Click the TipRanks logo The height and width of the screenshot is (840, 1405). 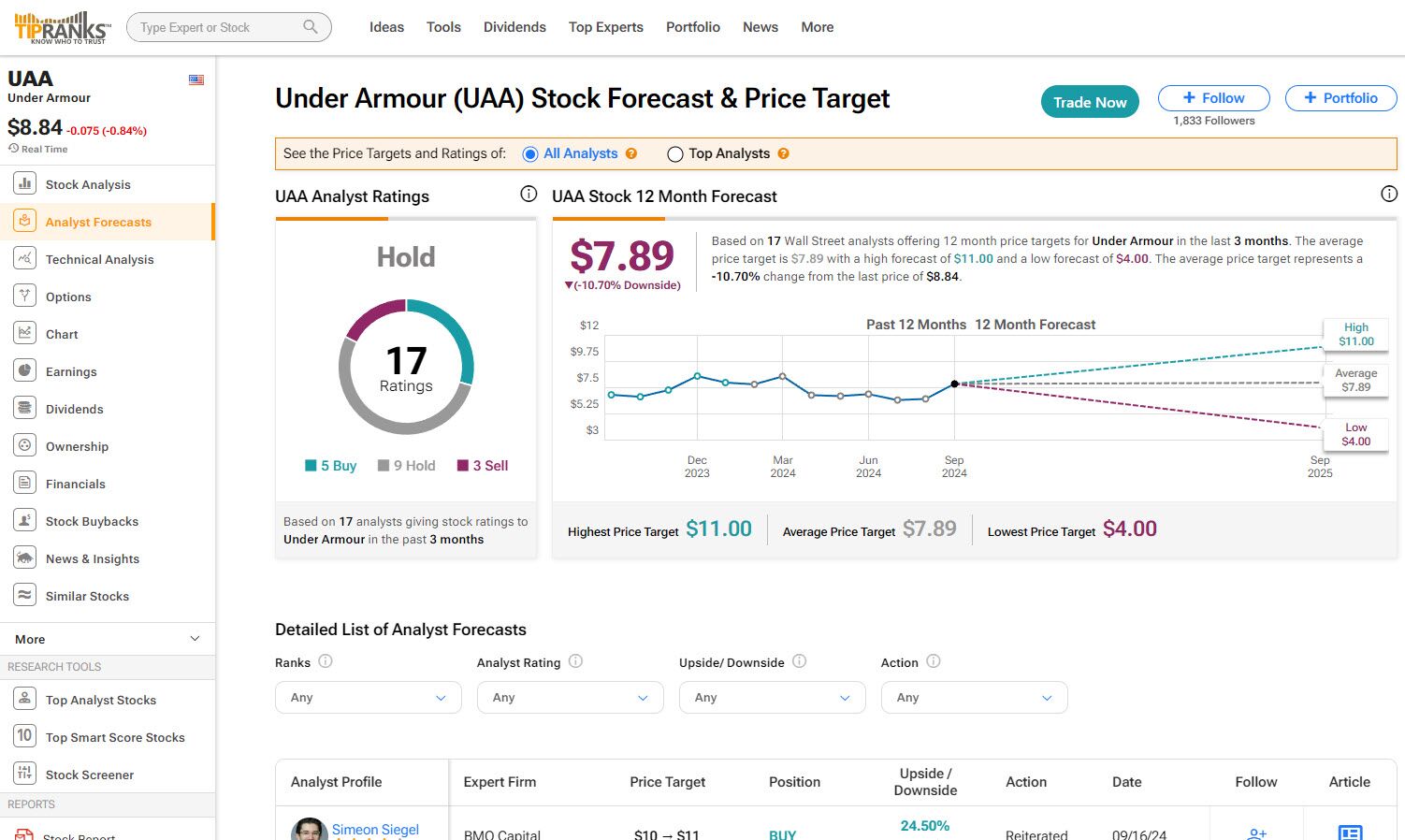tap(63, 27)
